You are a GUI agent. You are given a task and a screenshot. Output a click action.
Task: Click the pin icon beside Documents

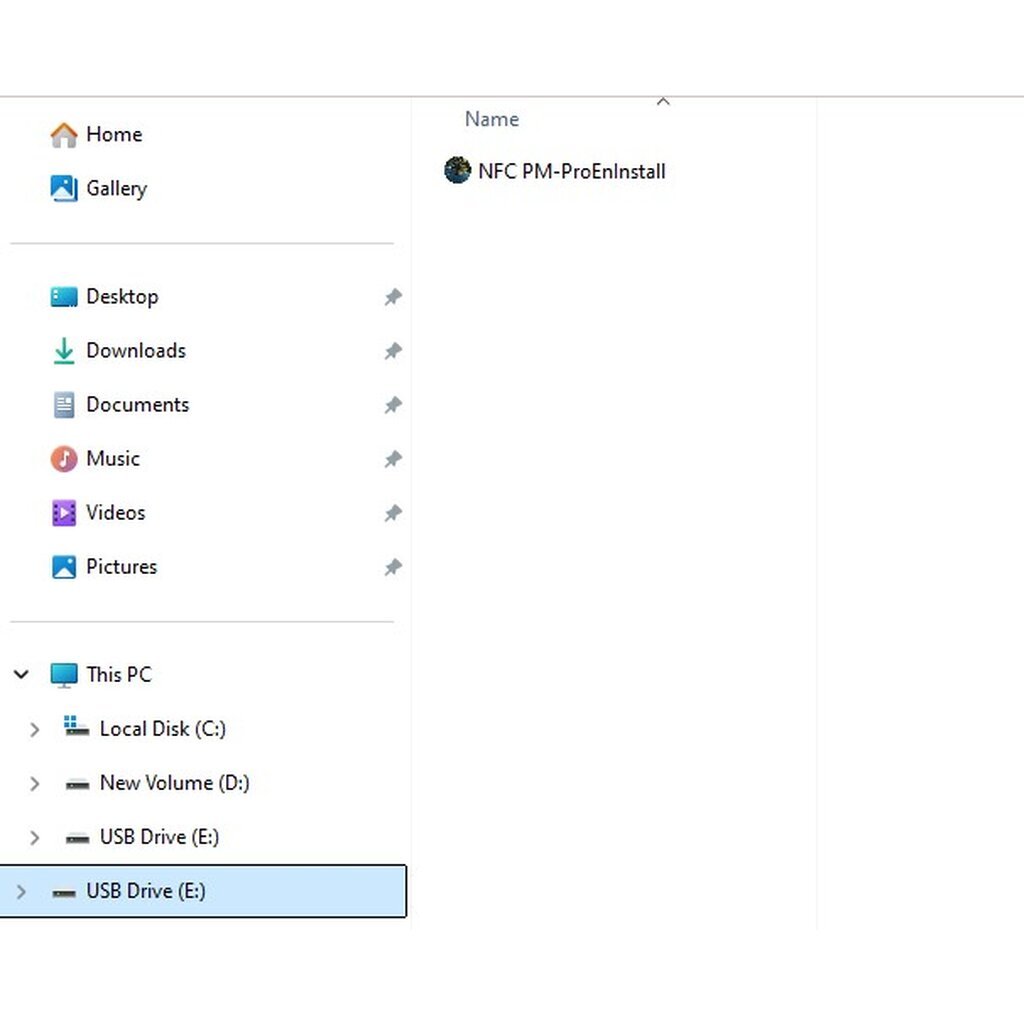(392, 405)
